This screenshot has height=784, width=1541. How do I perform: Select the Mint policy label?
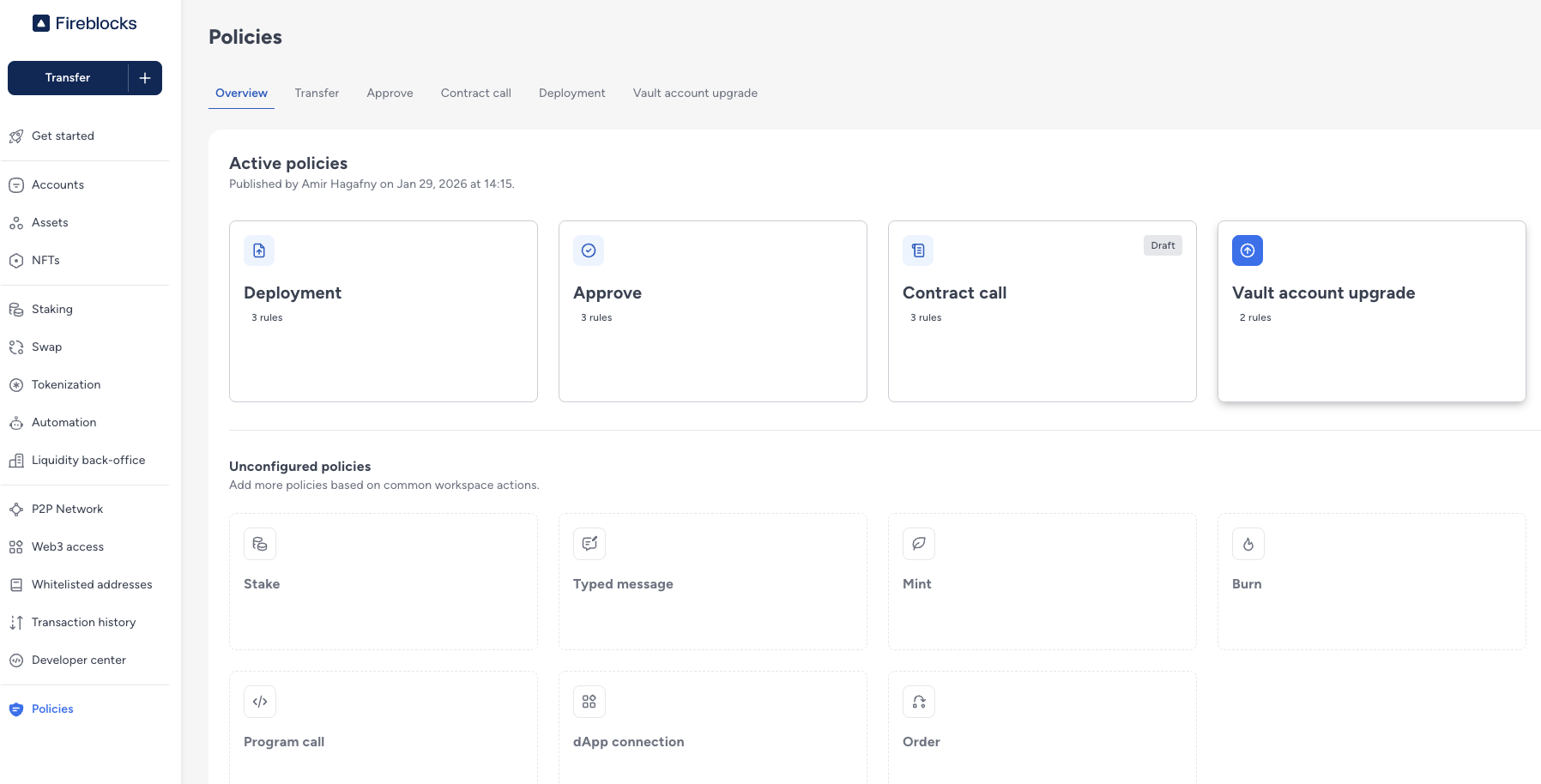click(x=916, y=583)
